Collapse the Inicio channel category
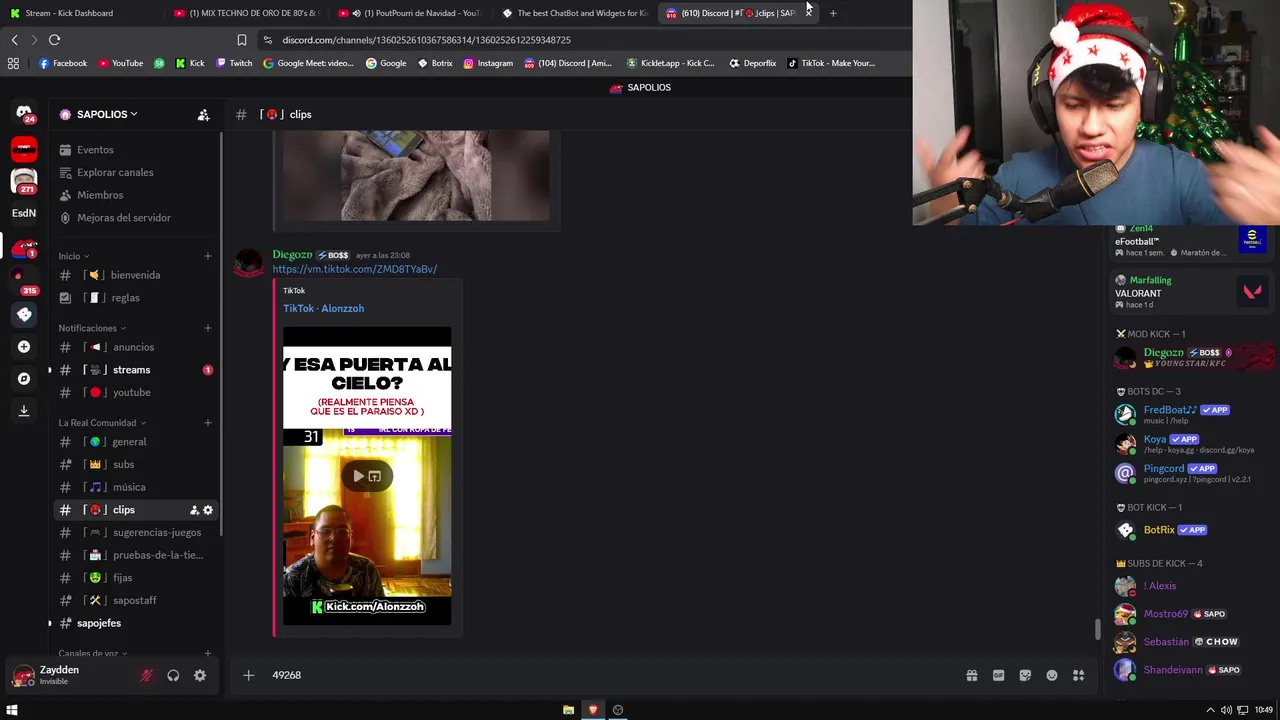Image resolution: width=1280 pixels, height=720 pixels. click(73, 256)
